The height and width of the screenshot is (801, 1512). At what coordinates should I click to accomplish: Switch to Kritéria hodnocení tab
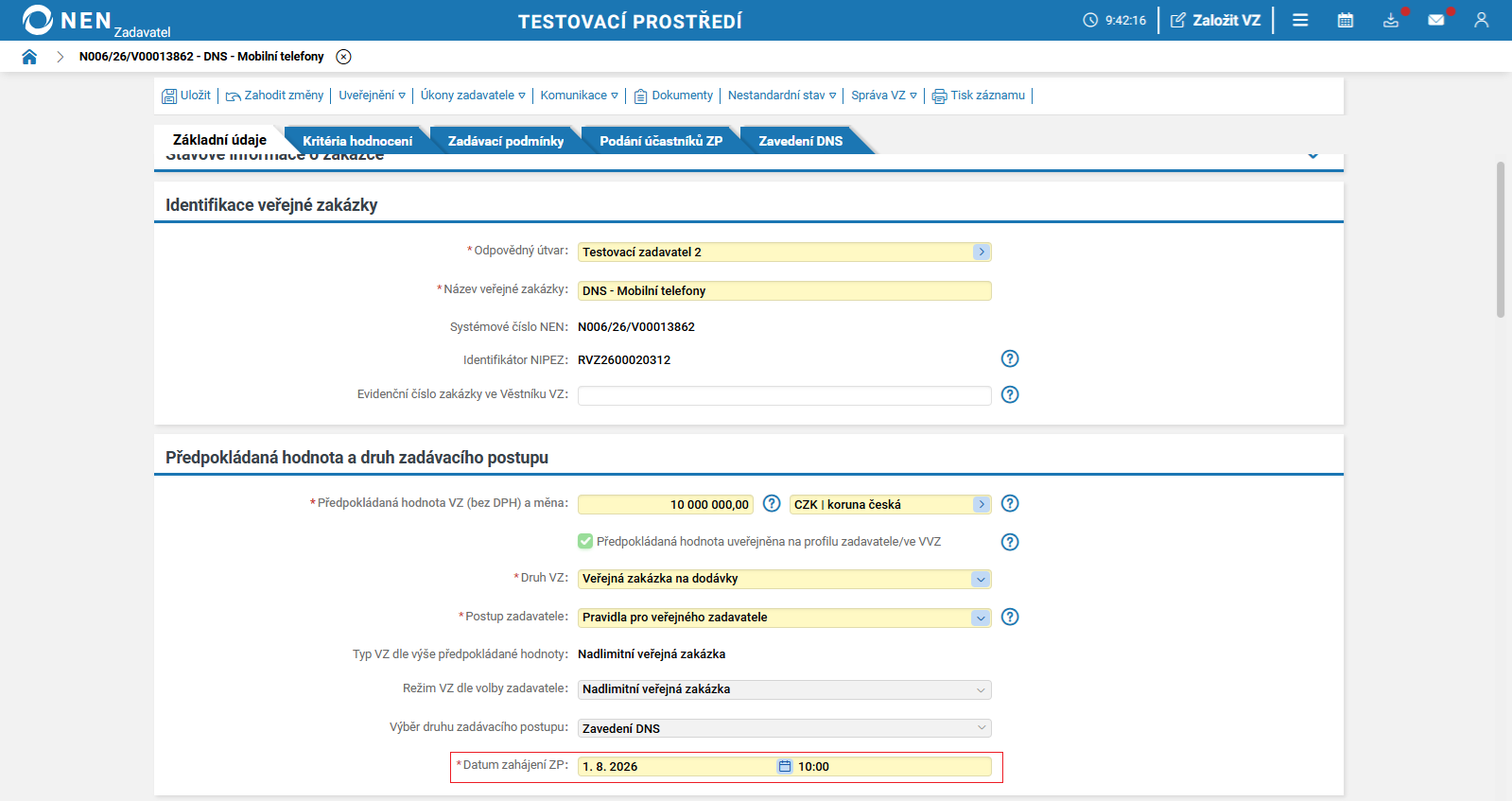coord(357,141)
